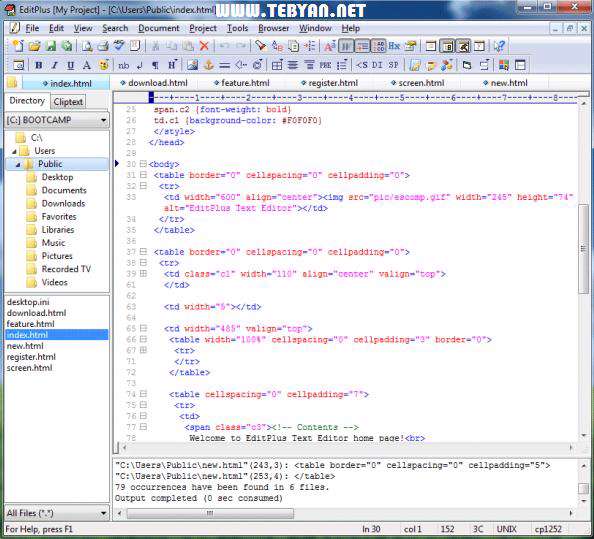Select screen.html in the file list
The height and width of the screenshot is (539, 594).
click(30, 368)
